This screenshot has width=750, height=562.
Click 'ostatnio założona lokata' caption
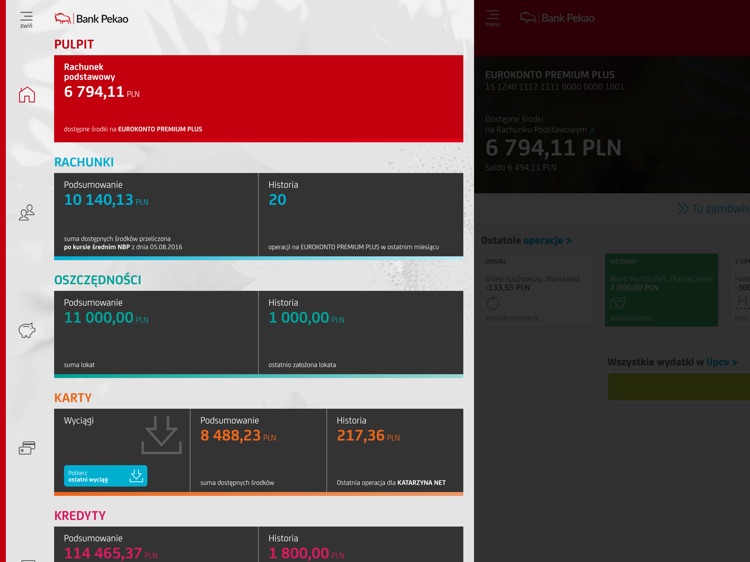point(302,365)
